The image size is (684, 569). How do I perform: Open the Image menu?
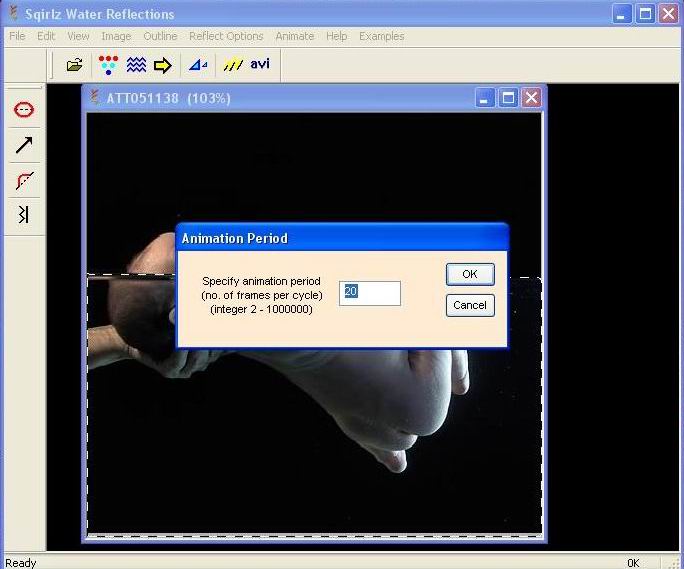coord(116,36)
